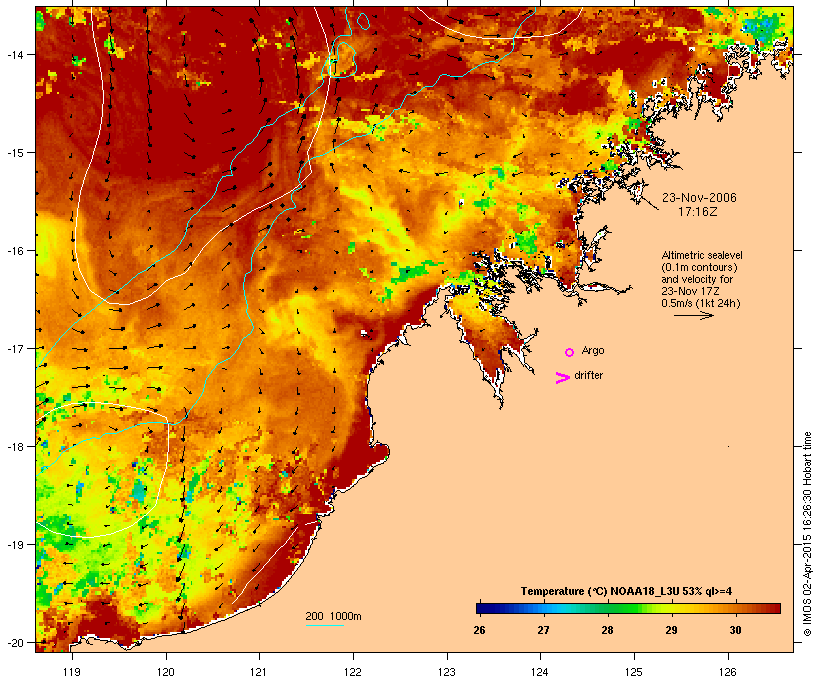This screenshot has width=820, height=680.
Task: Click the color bar tick label '28'
Action: point(607,630)
